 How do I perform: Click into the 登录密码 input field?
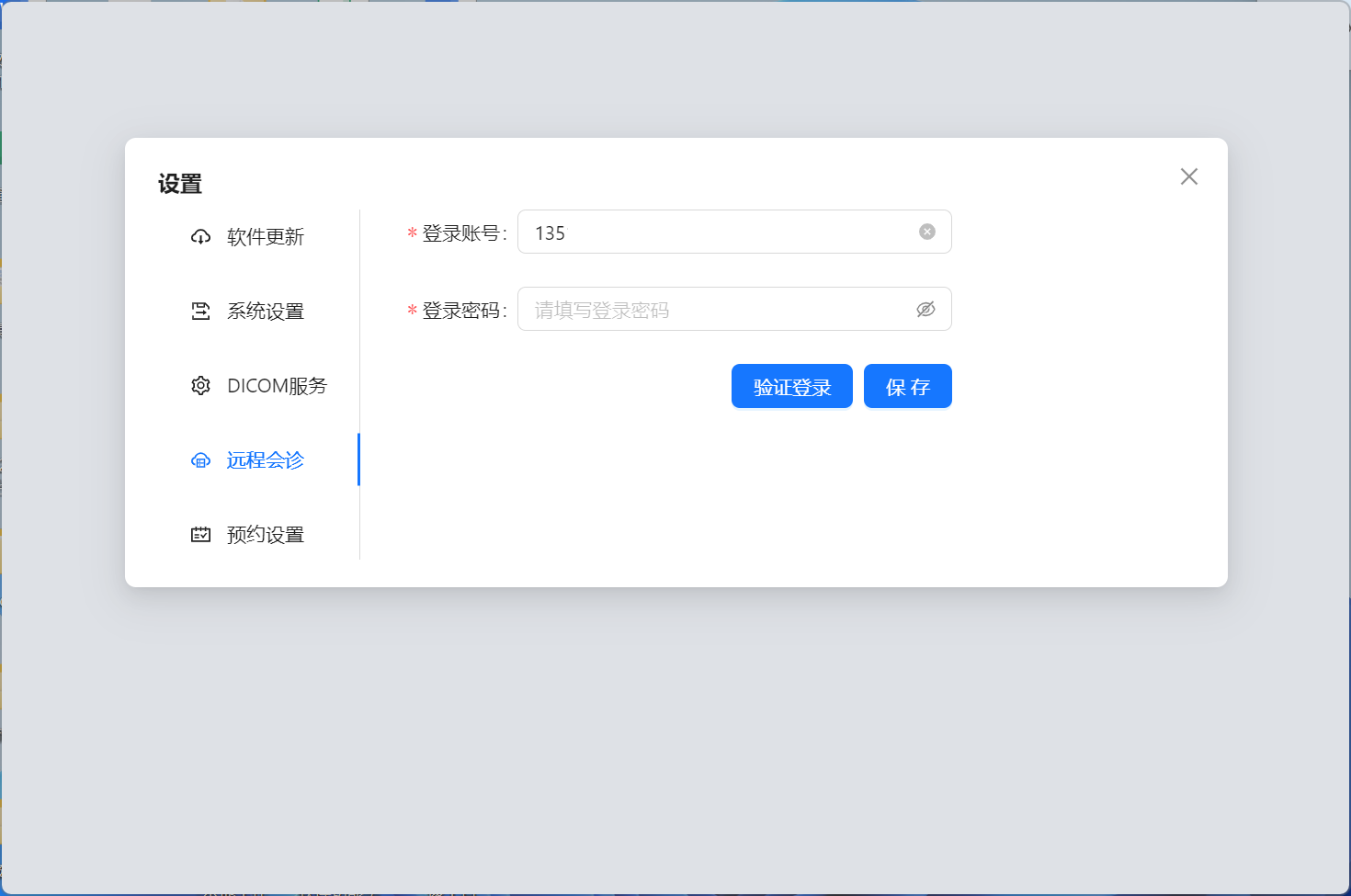point(717,310)
